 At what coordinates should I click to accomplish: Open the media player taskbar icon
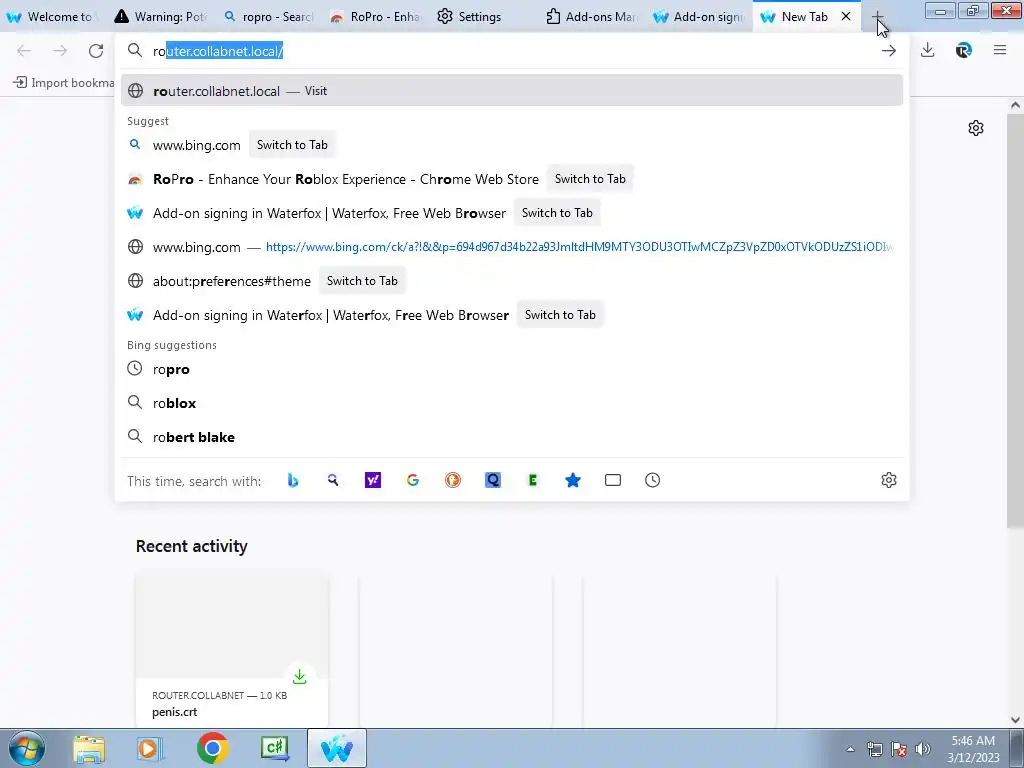150,748
